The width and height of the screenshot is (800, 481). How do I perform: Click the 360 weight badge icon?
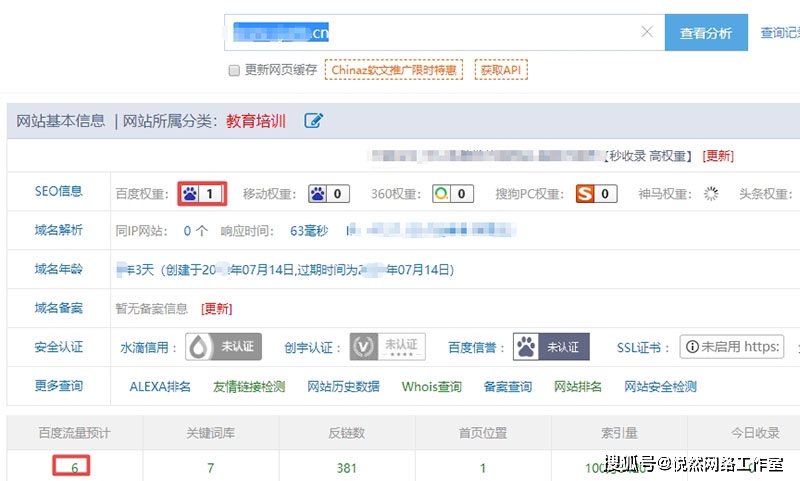click(441, 193)
